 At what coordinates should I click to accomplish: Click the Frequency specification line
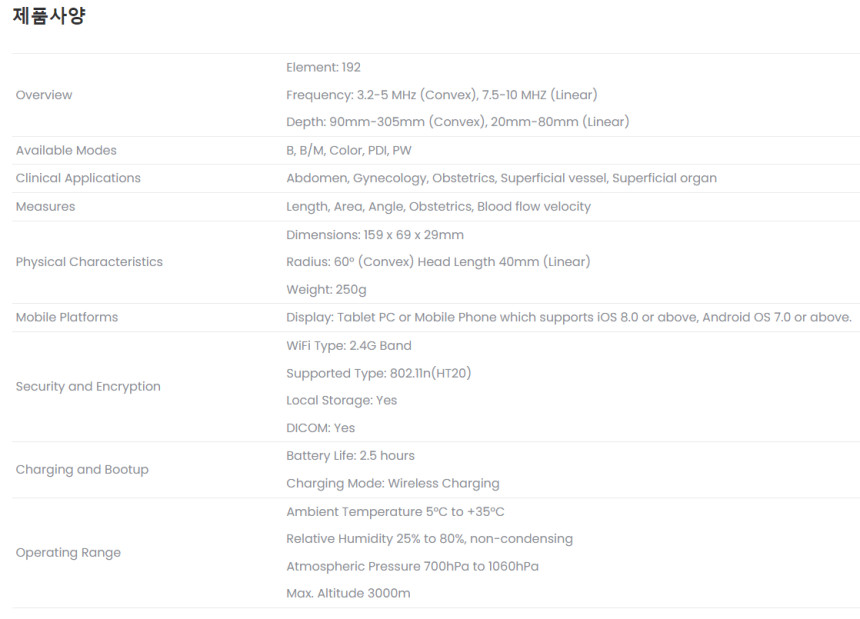click(x=441, y=95)
